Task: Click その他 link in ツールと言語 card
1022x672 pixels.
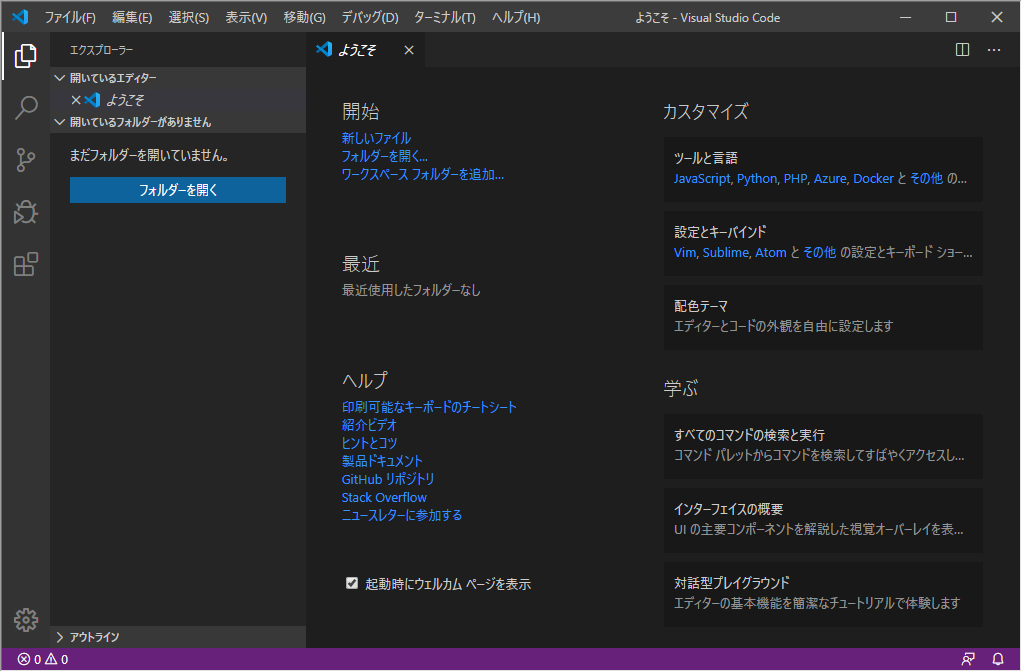Action: (x=926, y=179)
